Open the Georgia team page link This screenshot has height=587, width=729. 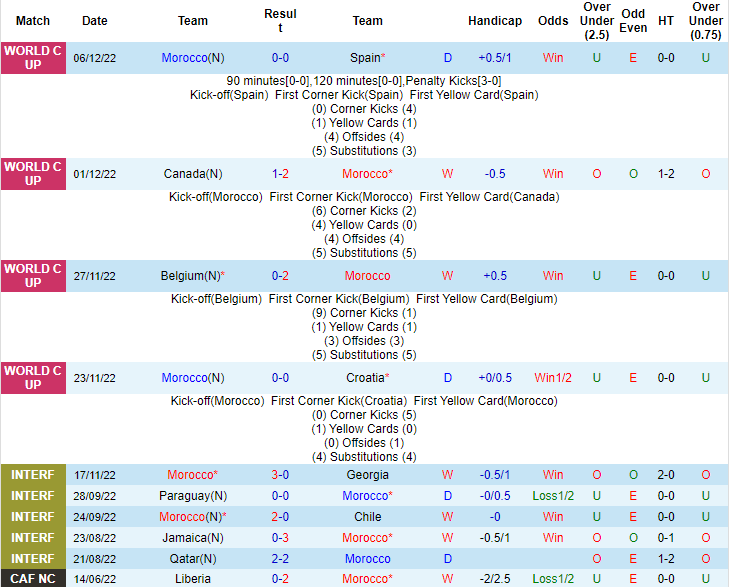pyautogui.click(x=367, y=475)
